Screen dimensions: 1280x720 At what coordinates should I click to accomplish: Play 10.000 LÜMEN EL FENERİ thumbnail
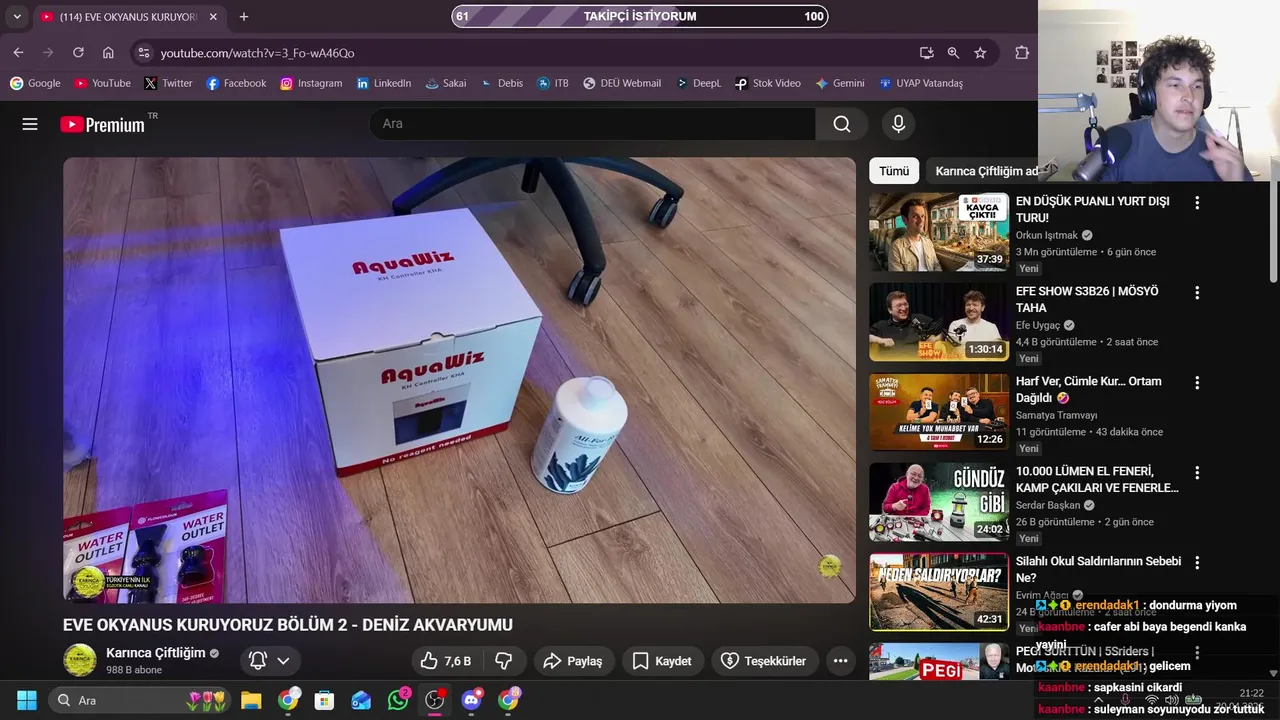tap(939, 502)
